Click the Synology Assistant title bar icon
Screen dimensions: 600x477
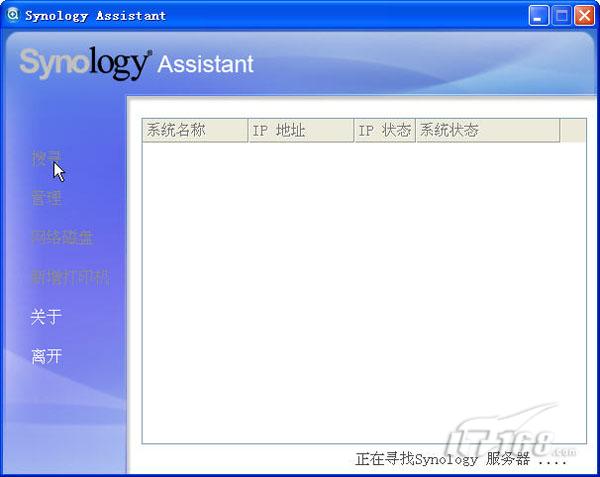coord(13,15)
